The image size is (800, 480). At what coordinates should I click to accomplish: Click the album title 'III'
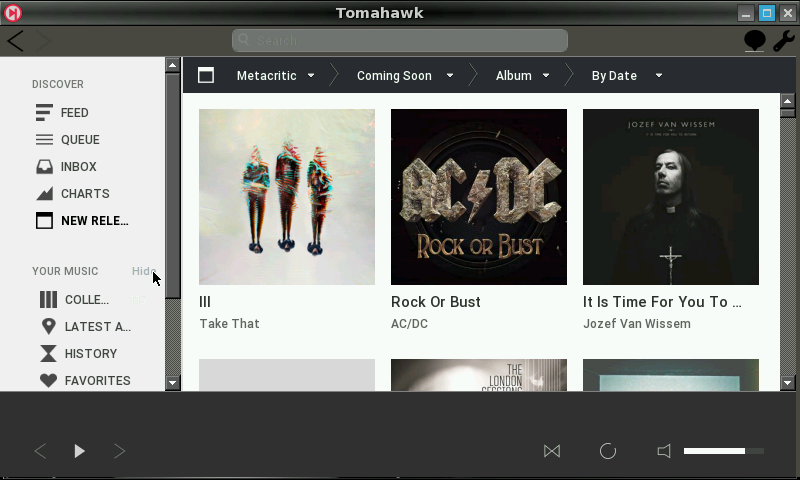pos(205,301)
